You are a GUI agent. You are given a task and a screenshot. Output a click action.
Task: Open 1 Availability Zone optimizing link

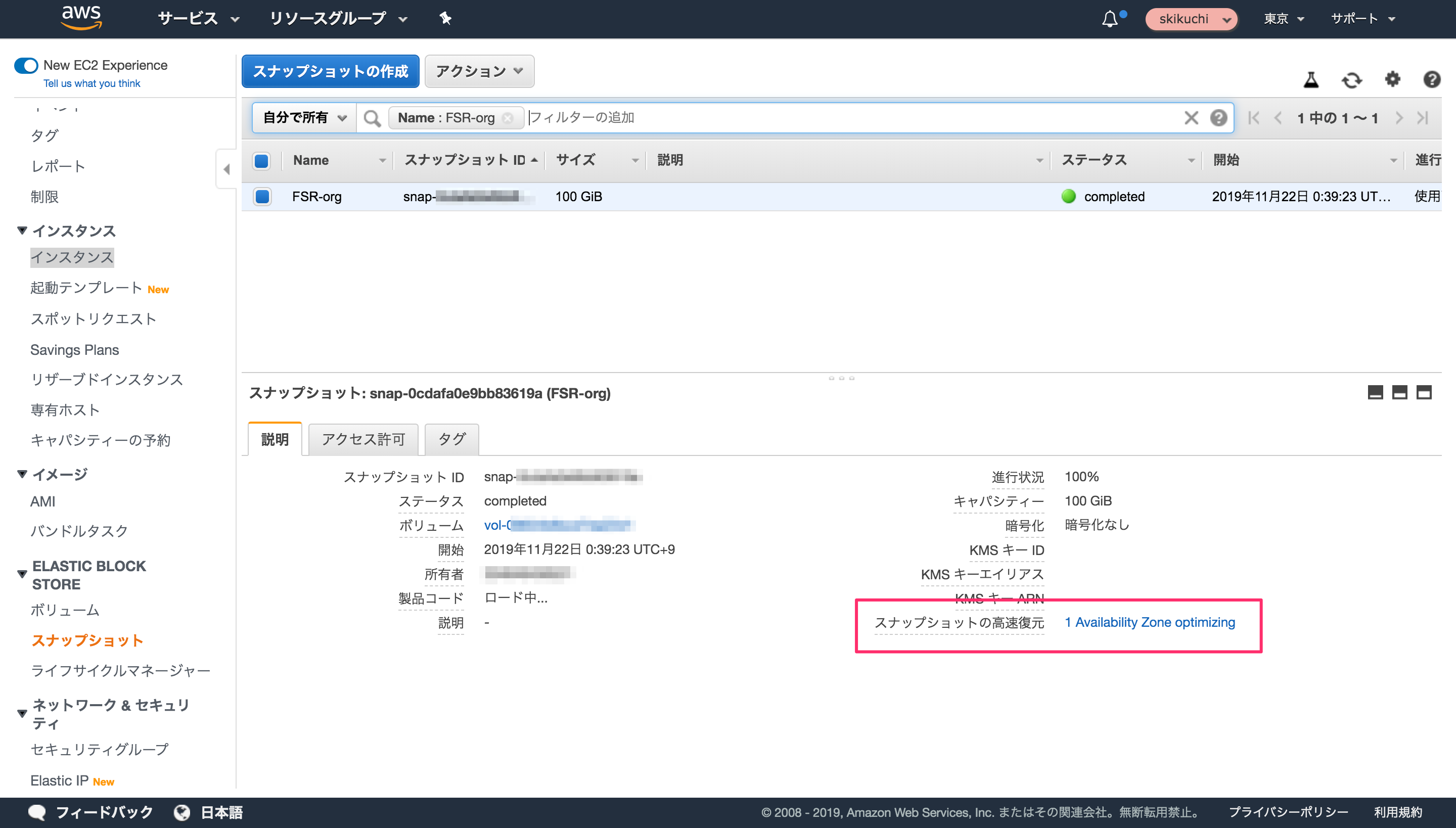click(x=1150, y=622)
